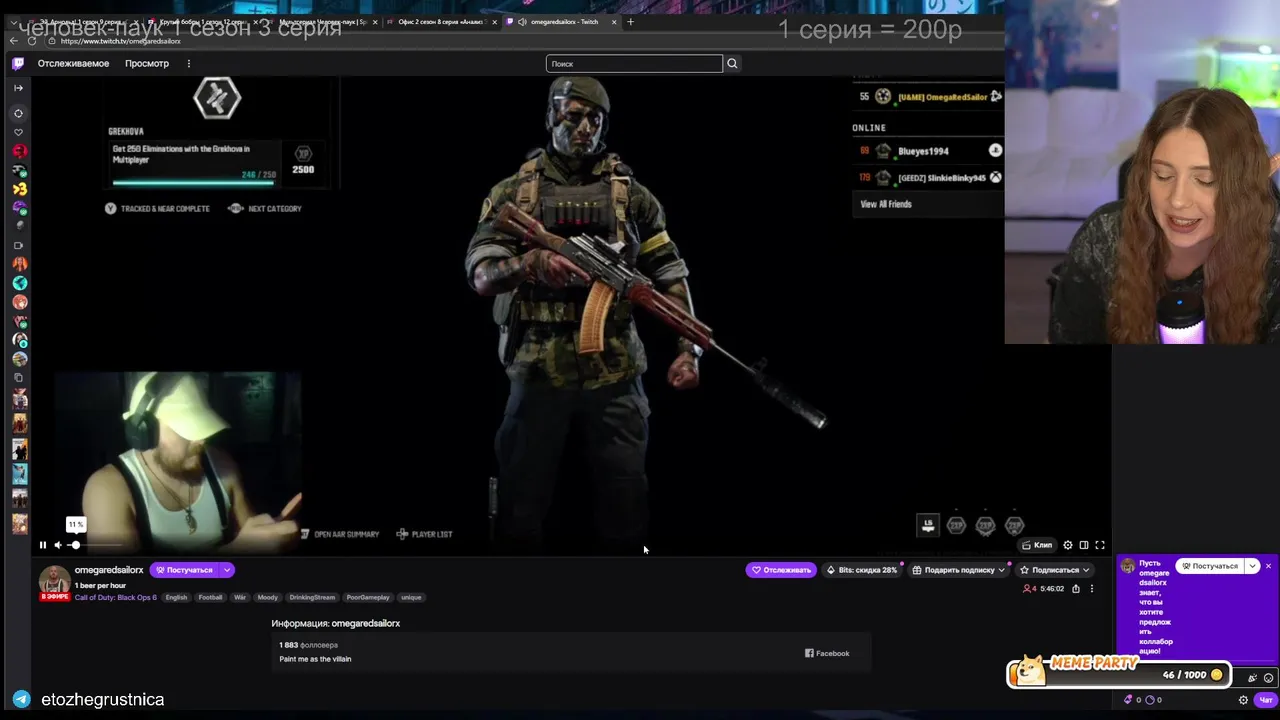Image resolution: width=1280 pixels, height=720 pixels.
Task: Open the red avatar channel in left sidebar
Action: tap(19, 151)
